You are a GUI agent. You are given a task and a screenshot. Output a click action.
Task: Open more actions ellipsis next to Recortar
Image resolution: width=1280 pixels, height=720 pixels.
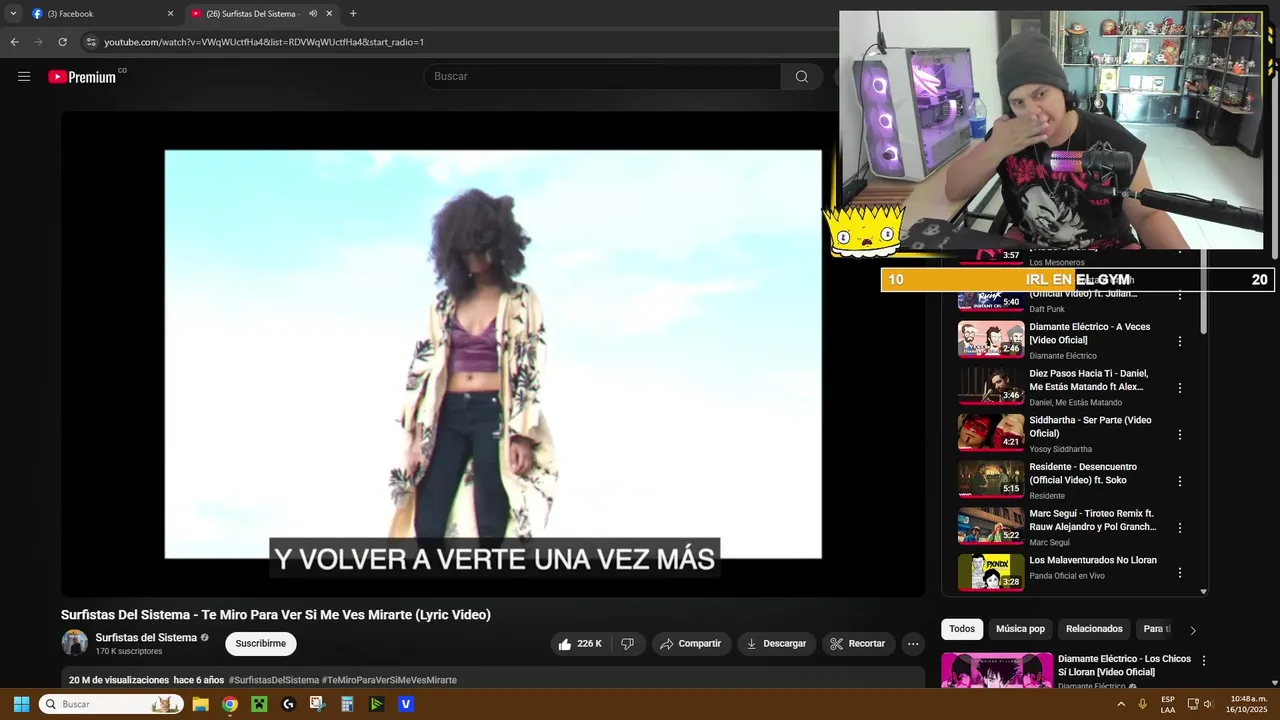[913, 644]
